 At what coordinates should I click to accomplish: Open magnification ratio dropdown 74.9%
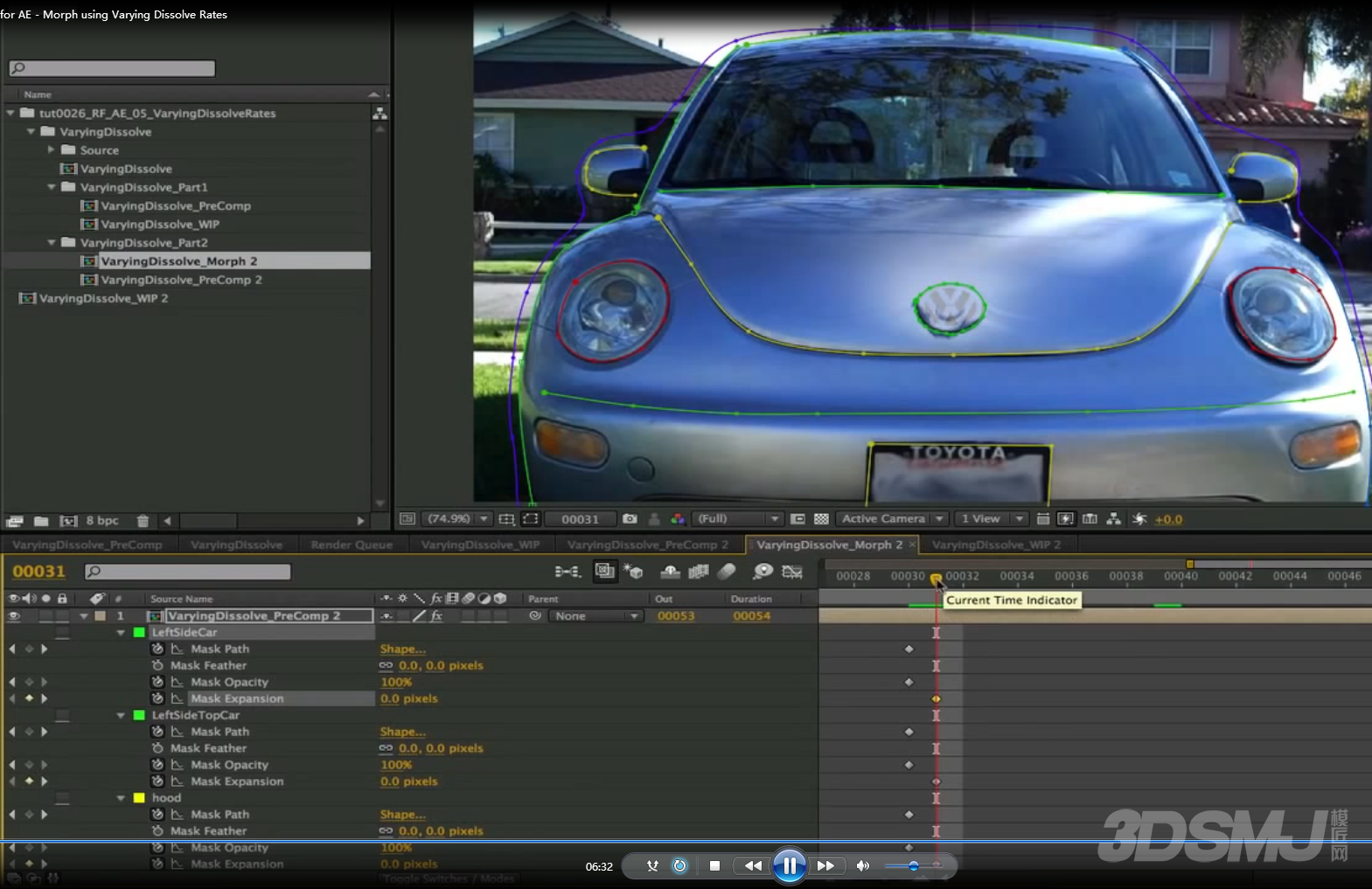(457, 518)
